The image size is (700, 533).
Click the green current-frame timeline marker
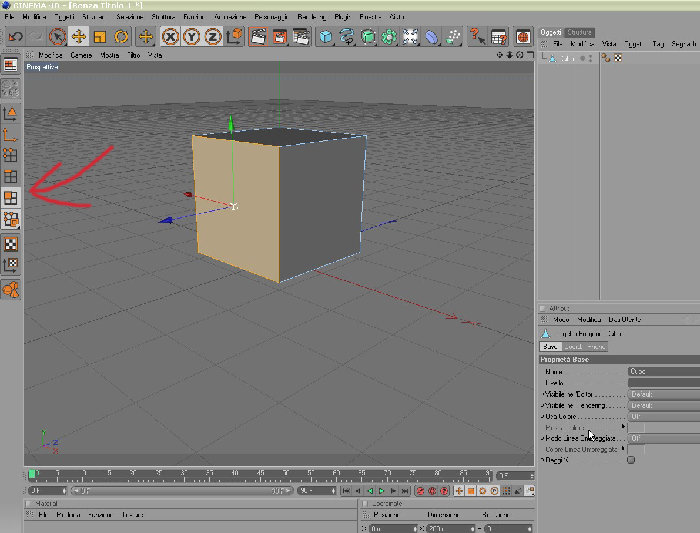(x=32, y=474)
